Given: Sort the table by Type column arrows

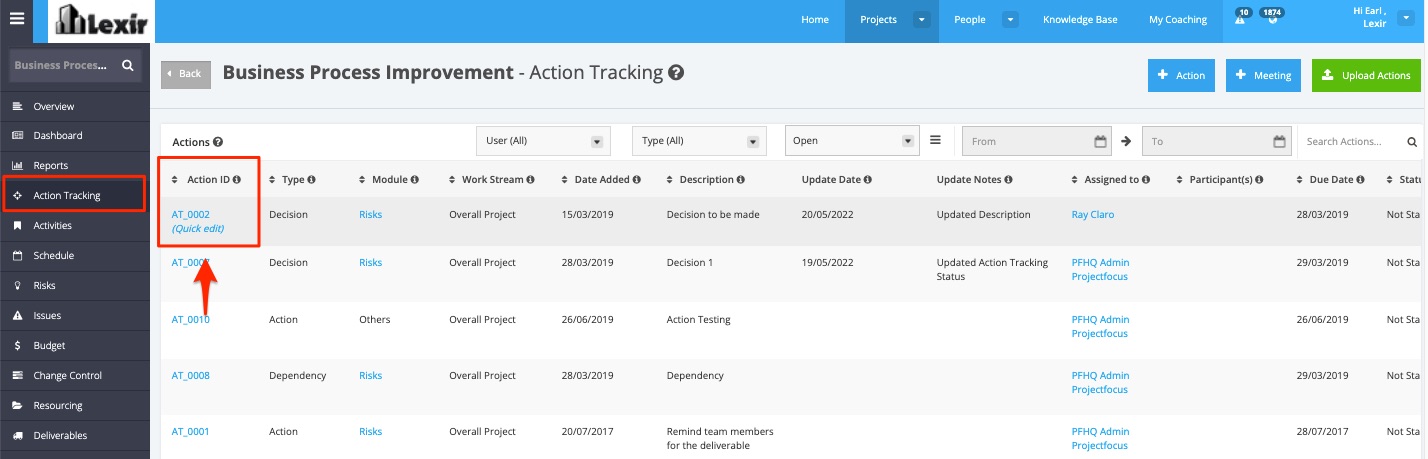Looking at the screenshot, I should click(273, 180).
